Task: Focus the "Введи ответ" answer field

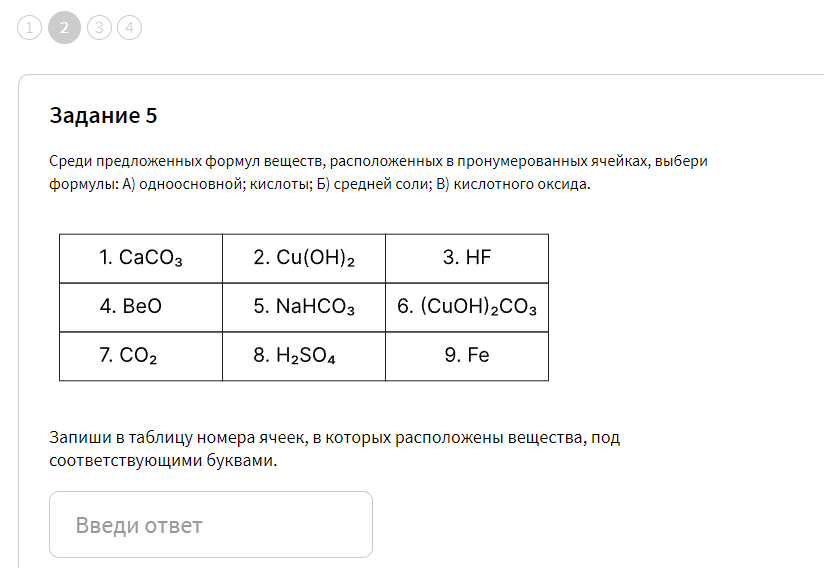Action: pos(211,524)
